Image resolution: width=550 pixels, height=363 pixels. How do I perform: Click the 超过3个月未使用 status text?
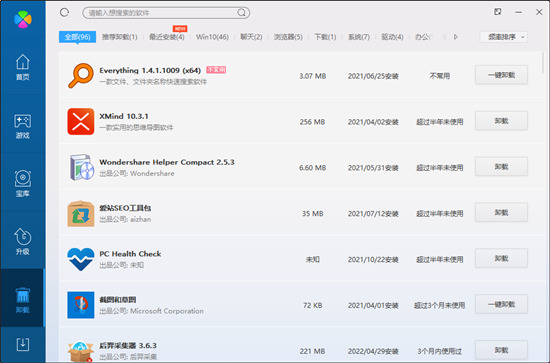[x=440, y=305]
